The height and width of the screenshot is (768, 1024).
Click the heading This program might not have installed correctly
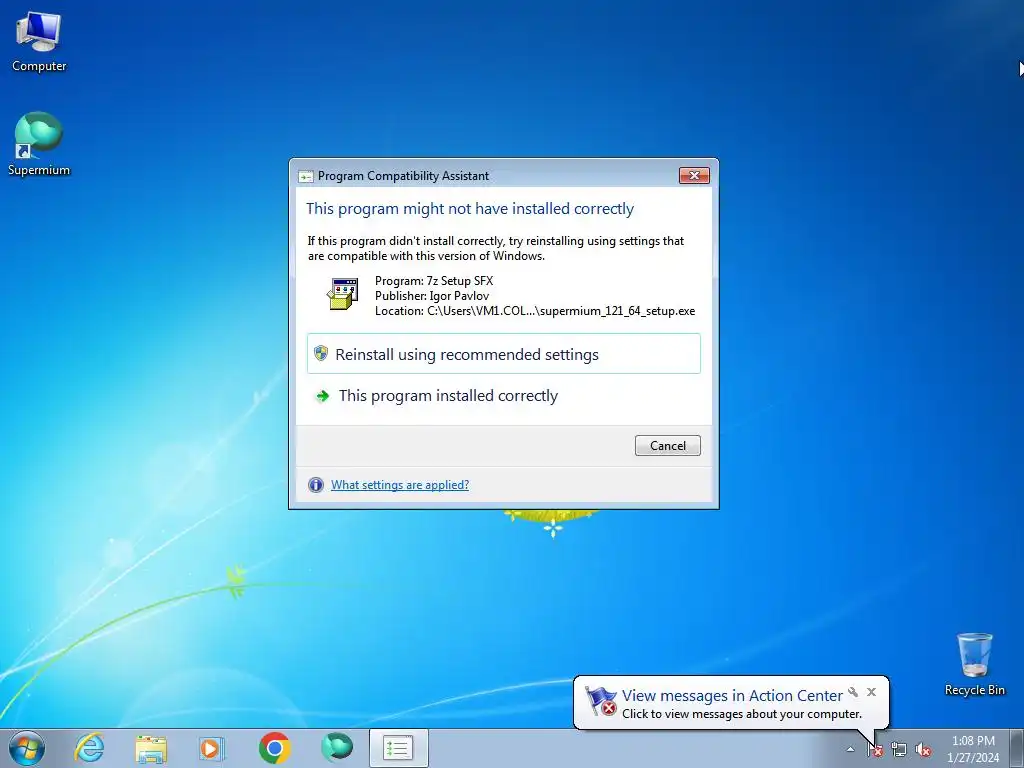coord(470,208)
